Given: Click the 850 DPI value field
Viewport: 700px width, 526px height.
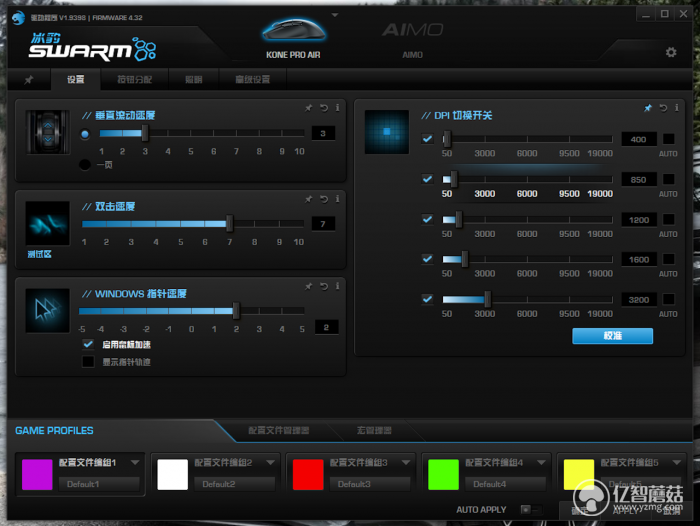Looking at the screenshot, I should click(639, 180).
